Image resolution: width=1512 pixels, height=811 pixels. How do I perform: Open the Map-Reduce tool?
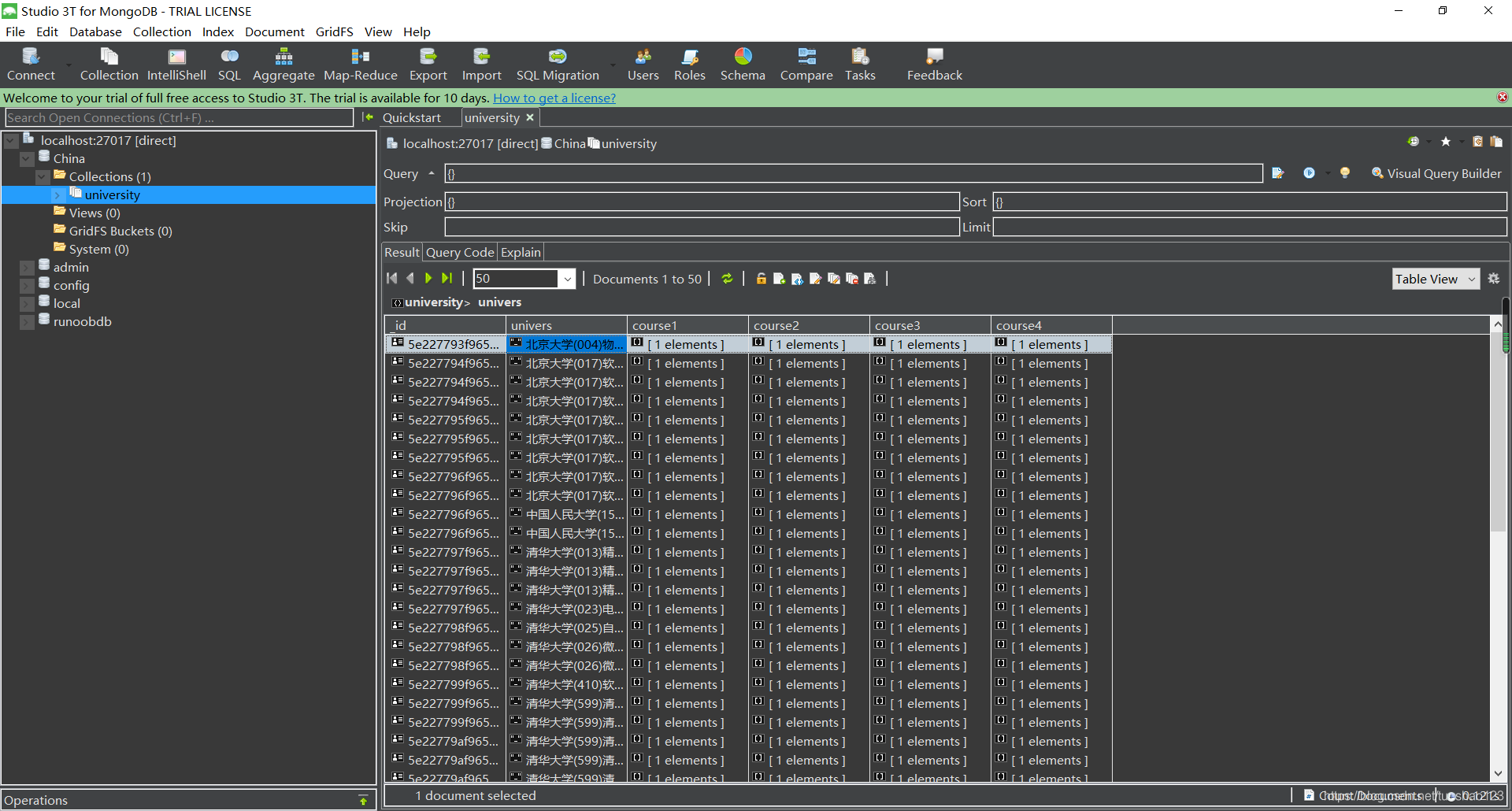click(361, 65)
